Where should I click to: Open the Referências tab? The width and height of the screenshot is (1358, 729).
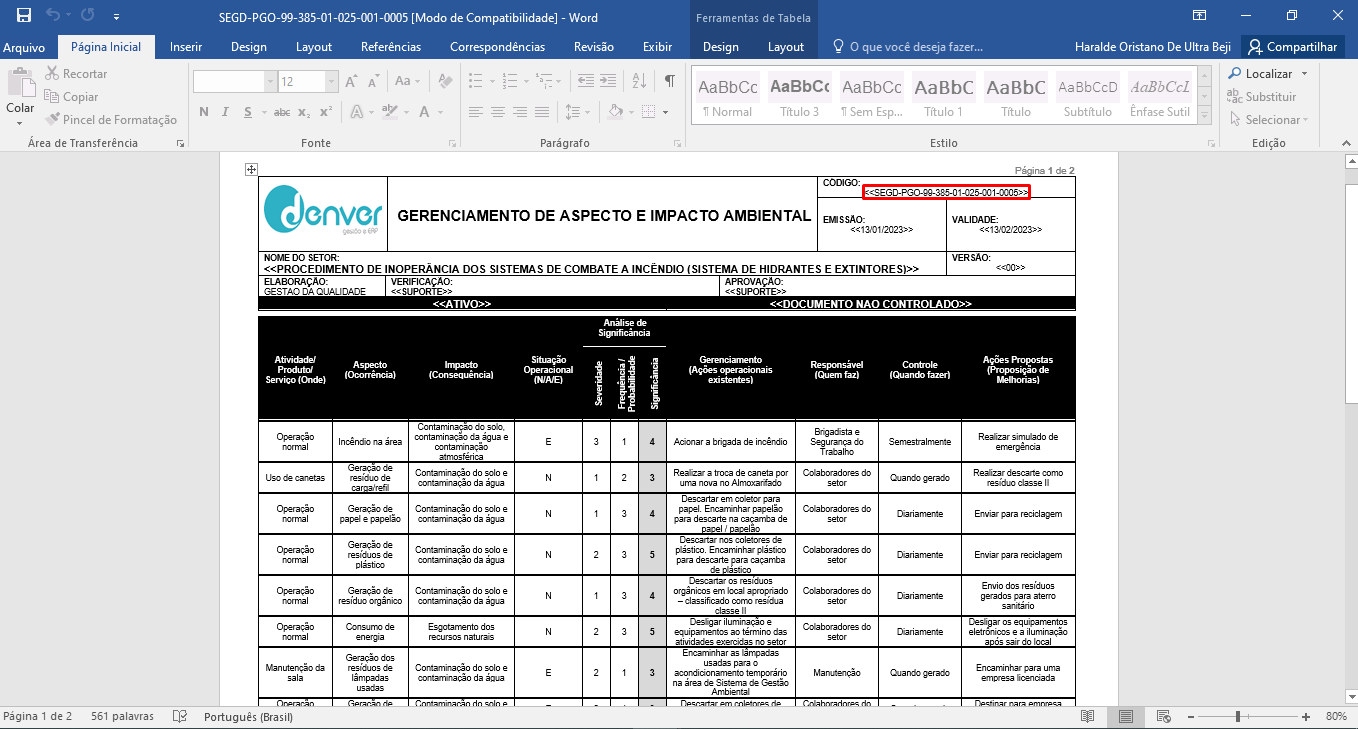[391, 47]
